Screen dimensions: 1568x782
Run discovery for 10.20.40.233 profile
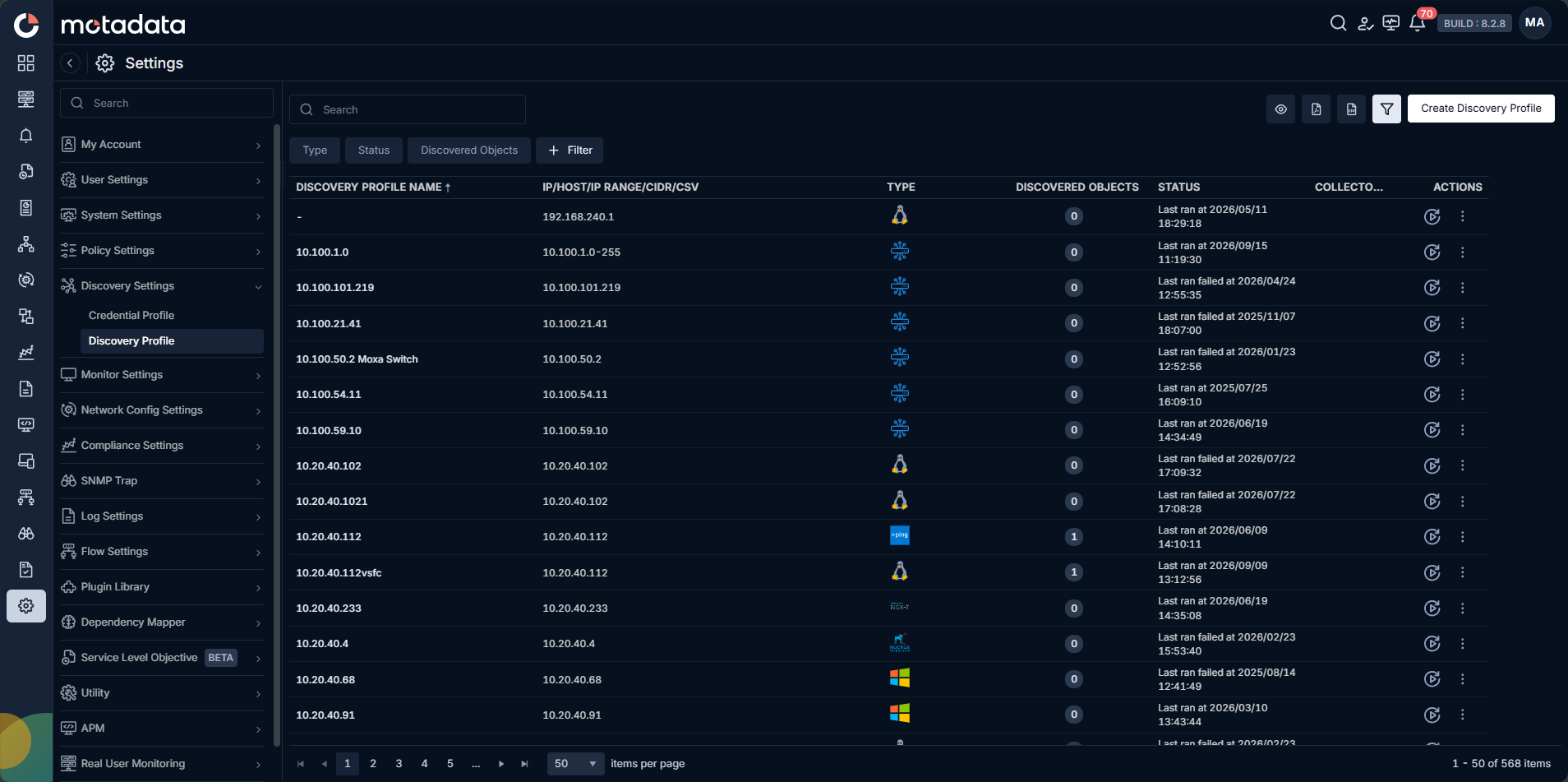coord(1432,608)
